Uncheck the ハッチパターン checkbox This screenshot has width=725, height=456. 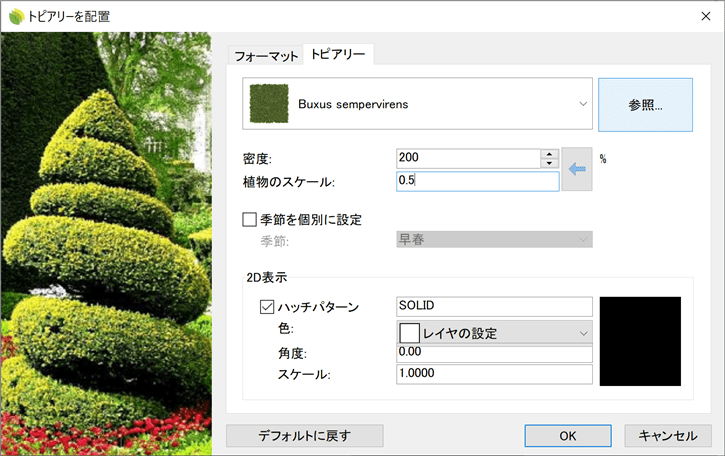point(267,307)
